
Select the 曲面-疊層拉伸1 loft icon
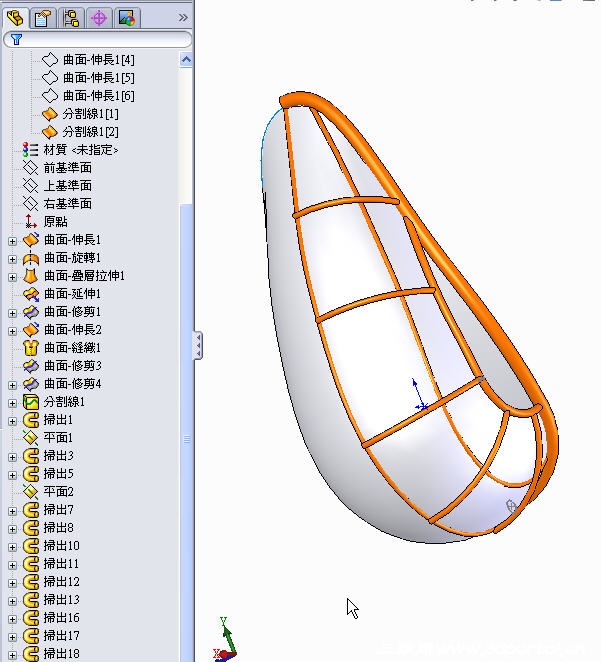pos(31,276)
